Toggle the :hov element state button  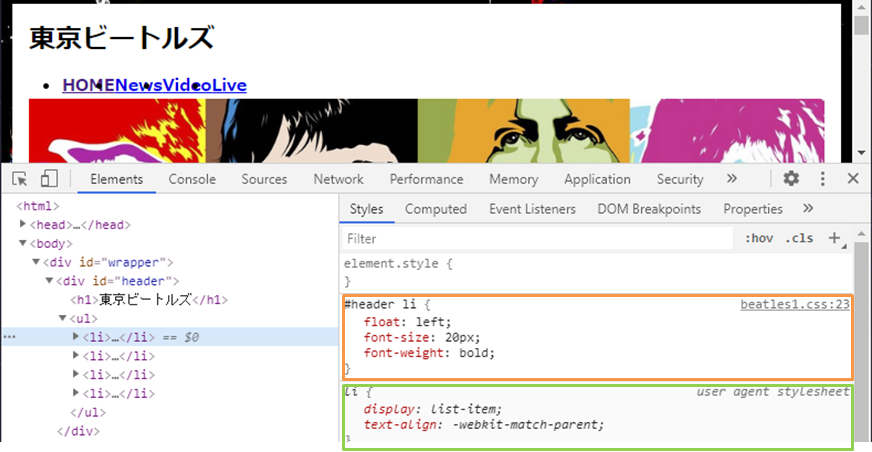point(759,238)
